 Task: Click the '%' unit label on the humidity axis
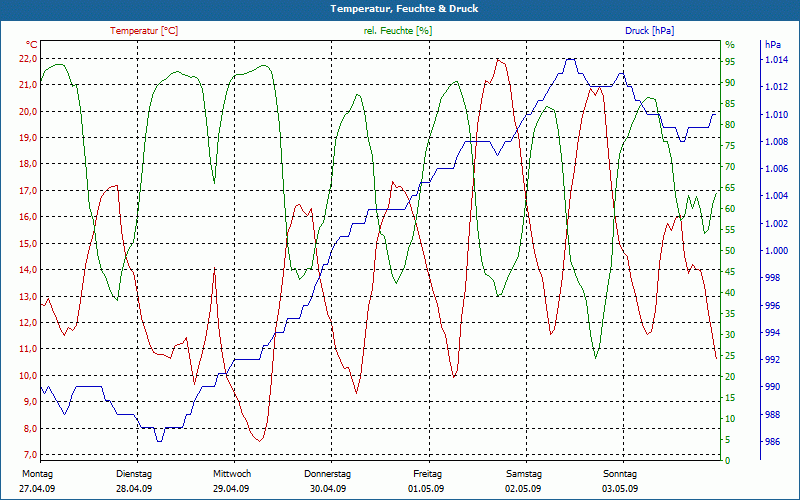pyautogui.click(x=730, y=44)
